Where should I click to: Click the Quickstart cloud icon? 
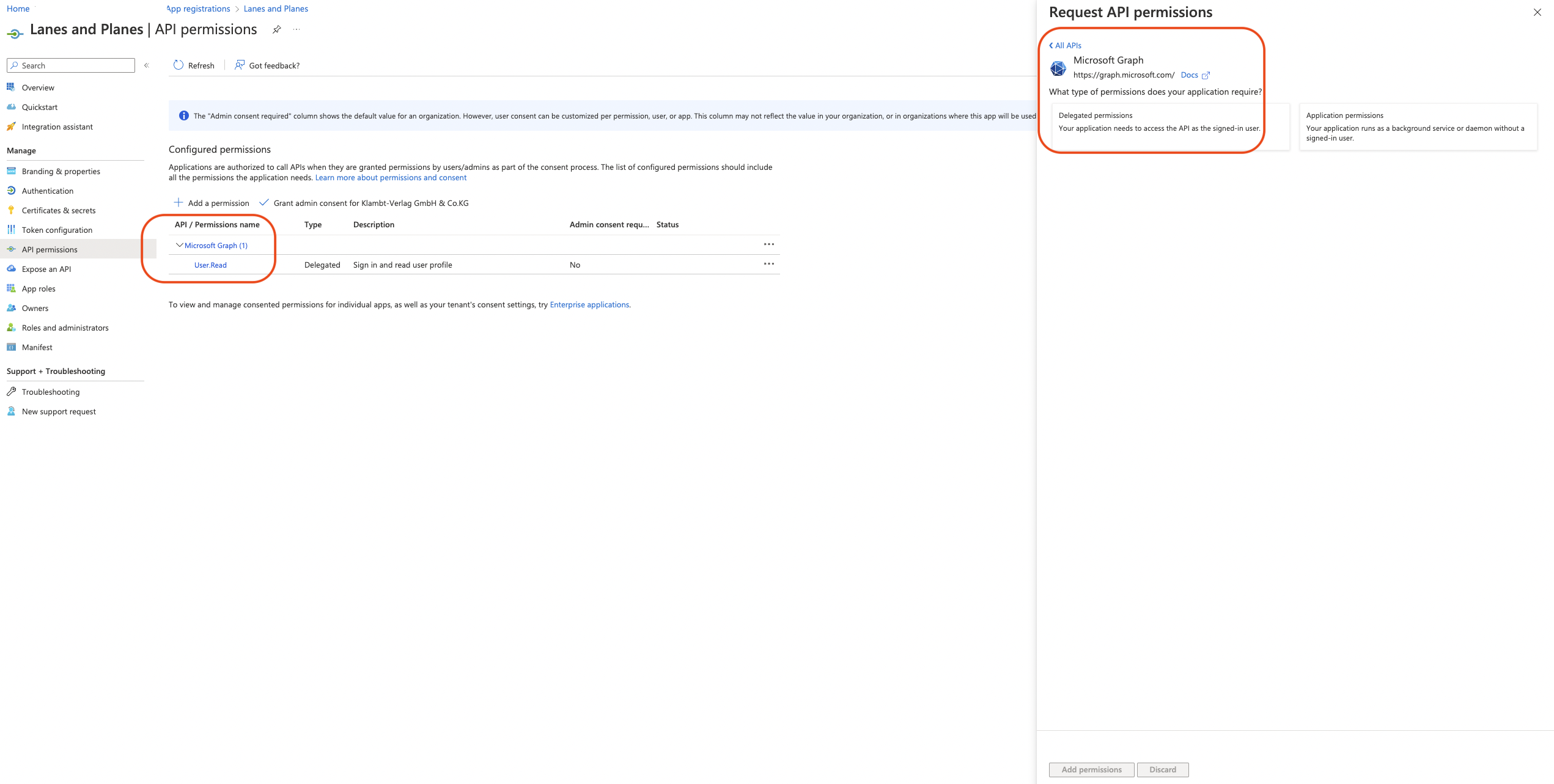tap(11, 107)
